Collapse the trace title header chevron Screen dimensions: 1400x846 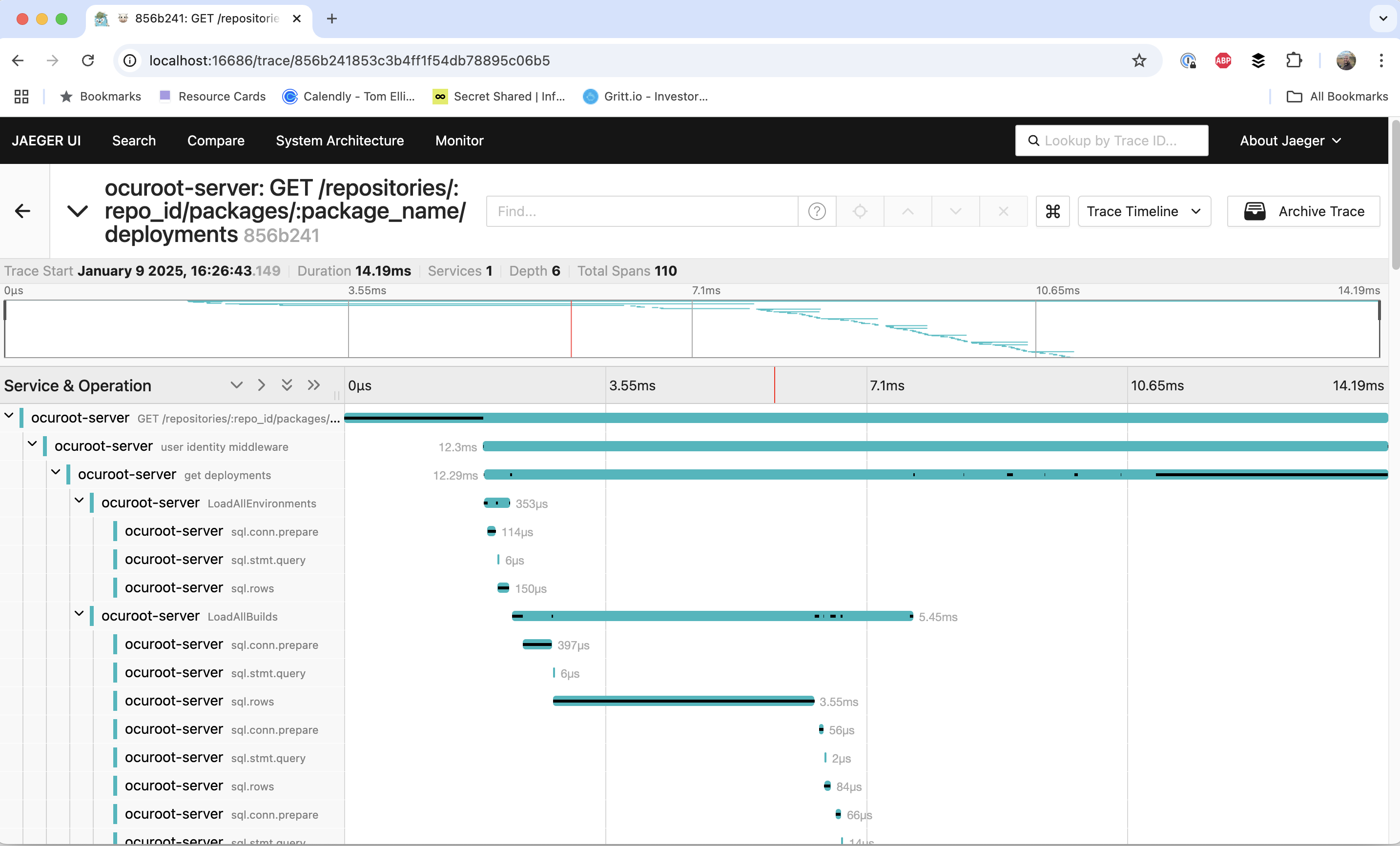point(77,211)
